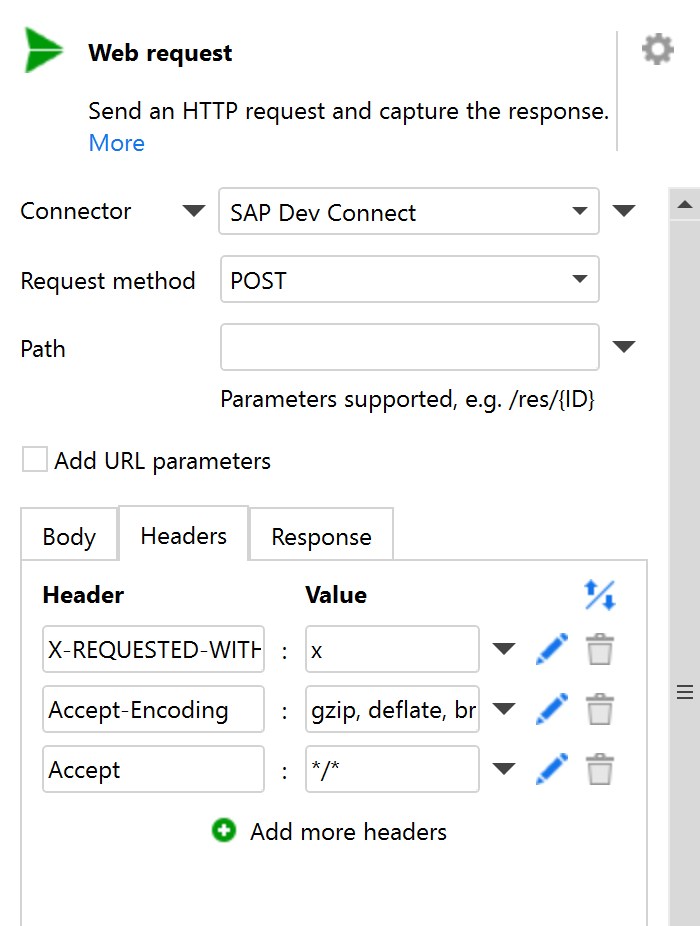
Task: Click the Send an HTTP request description text
Action: click(349, 111)
